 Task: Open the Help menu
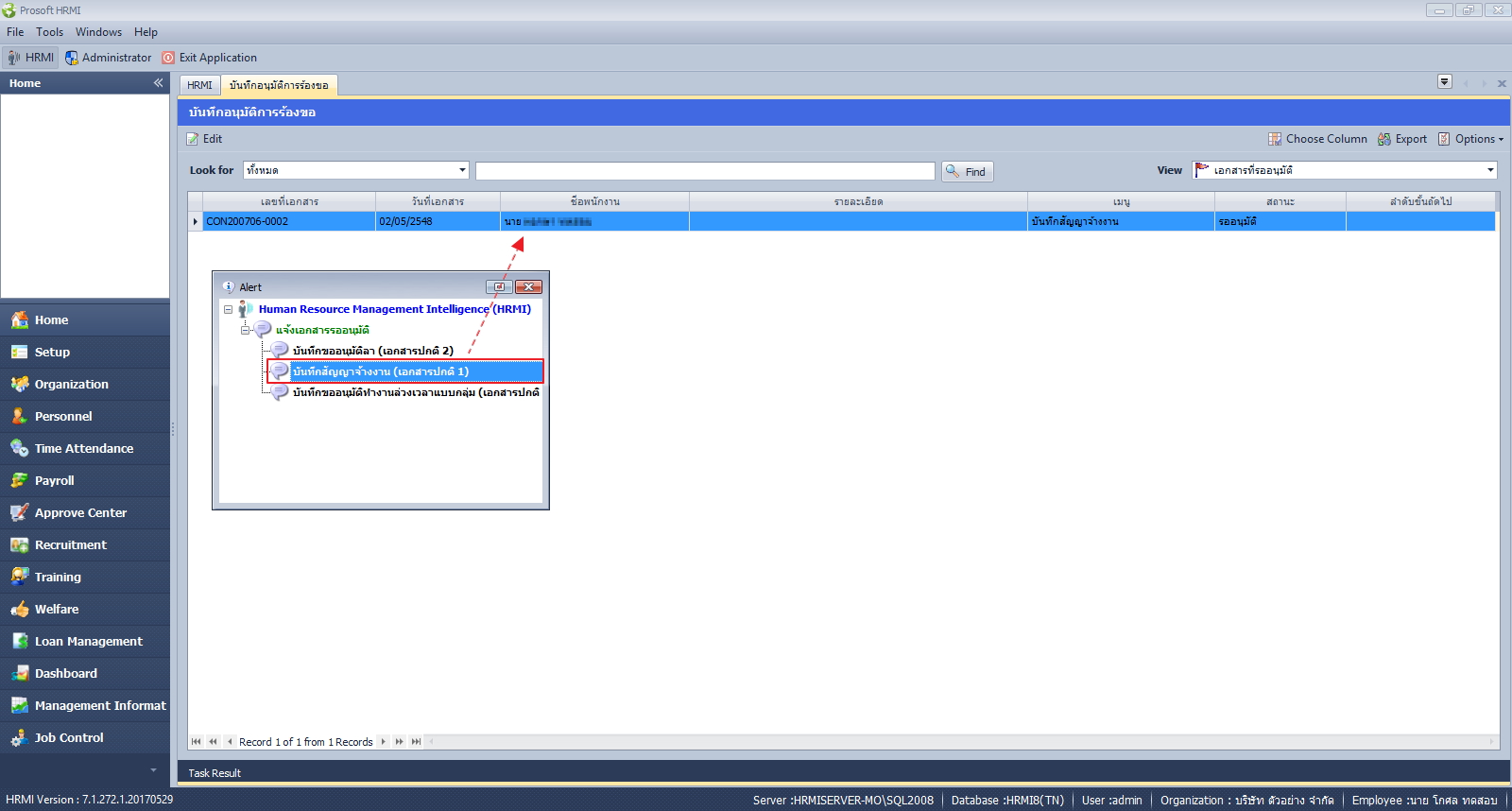pos(146,32)
